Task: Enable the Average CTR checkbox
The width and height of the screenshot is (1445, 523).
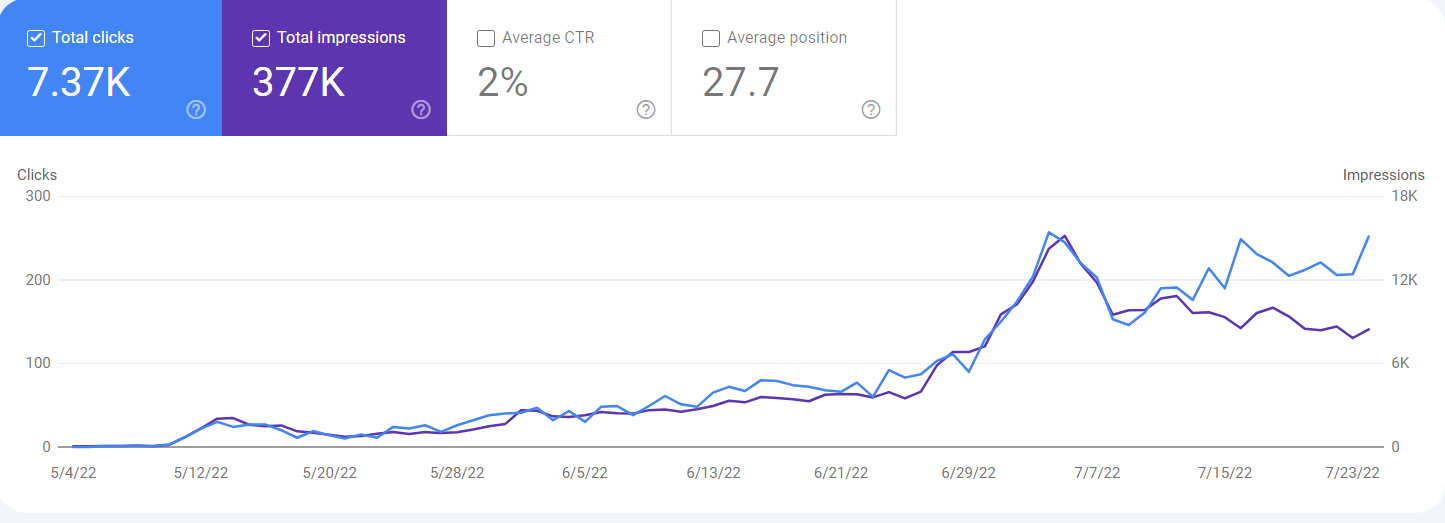Action: (486, 38)
